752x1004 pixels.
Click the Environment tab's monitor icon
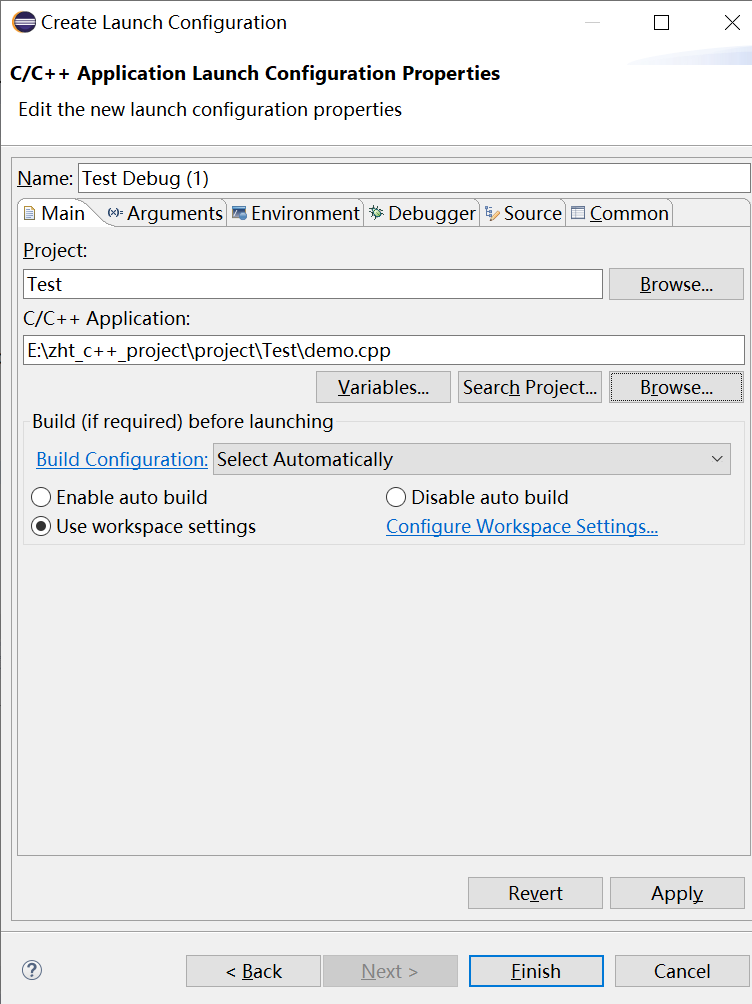point(240,212)
